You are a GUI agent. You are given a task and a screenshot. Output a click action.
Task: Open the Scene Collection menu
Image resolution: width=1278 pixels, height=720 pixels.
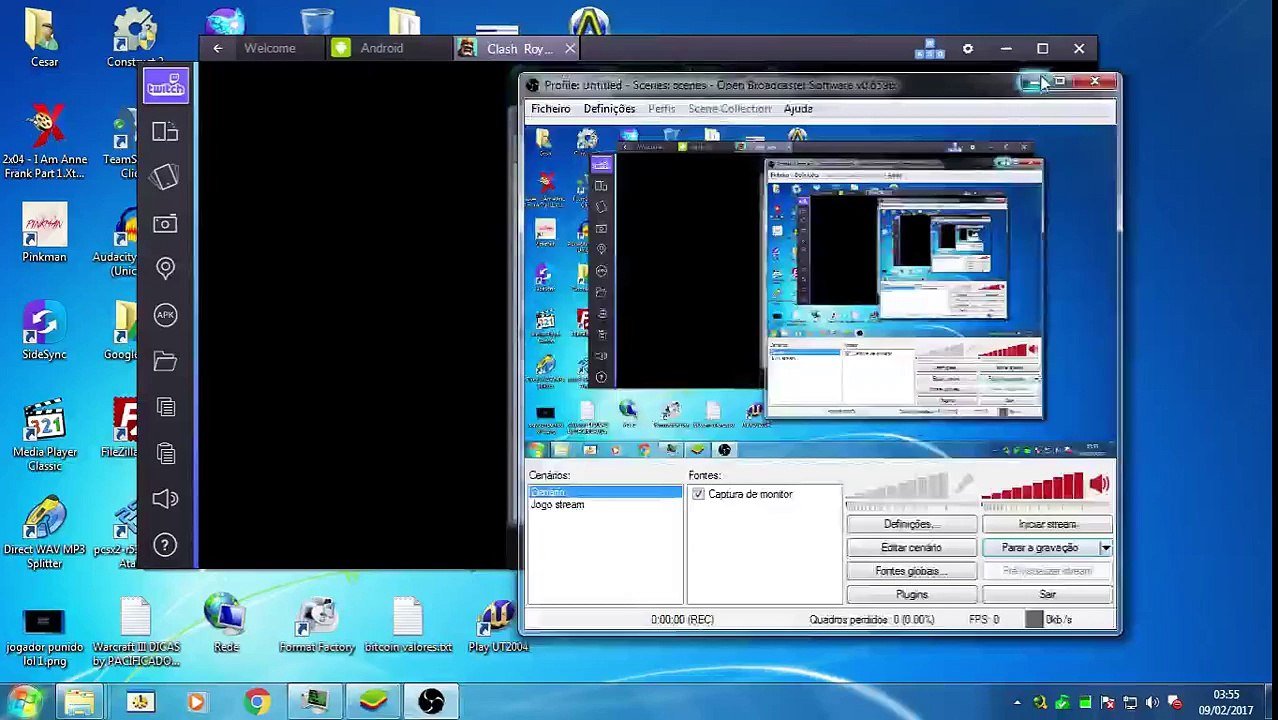pyautogui.click(x=729, y=108)
